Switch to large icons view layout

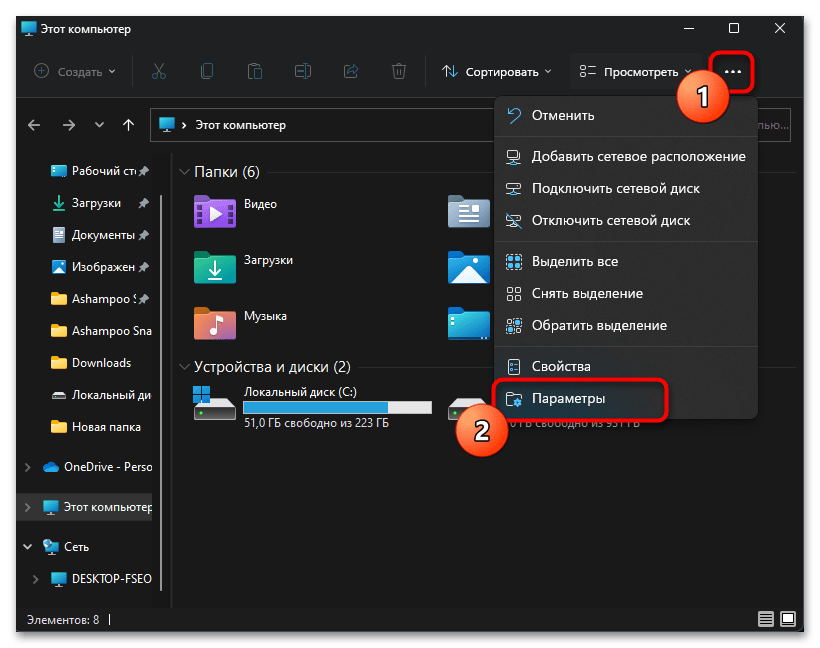tap(788, 619)
